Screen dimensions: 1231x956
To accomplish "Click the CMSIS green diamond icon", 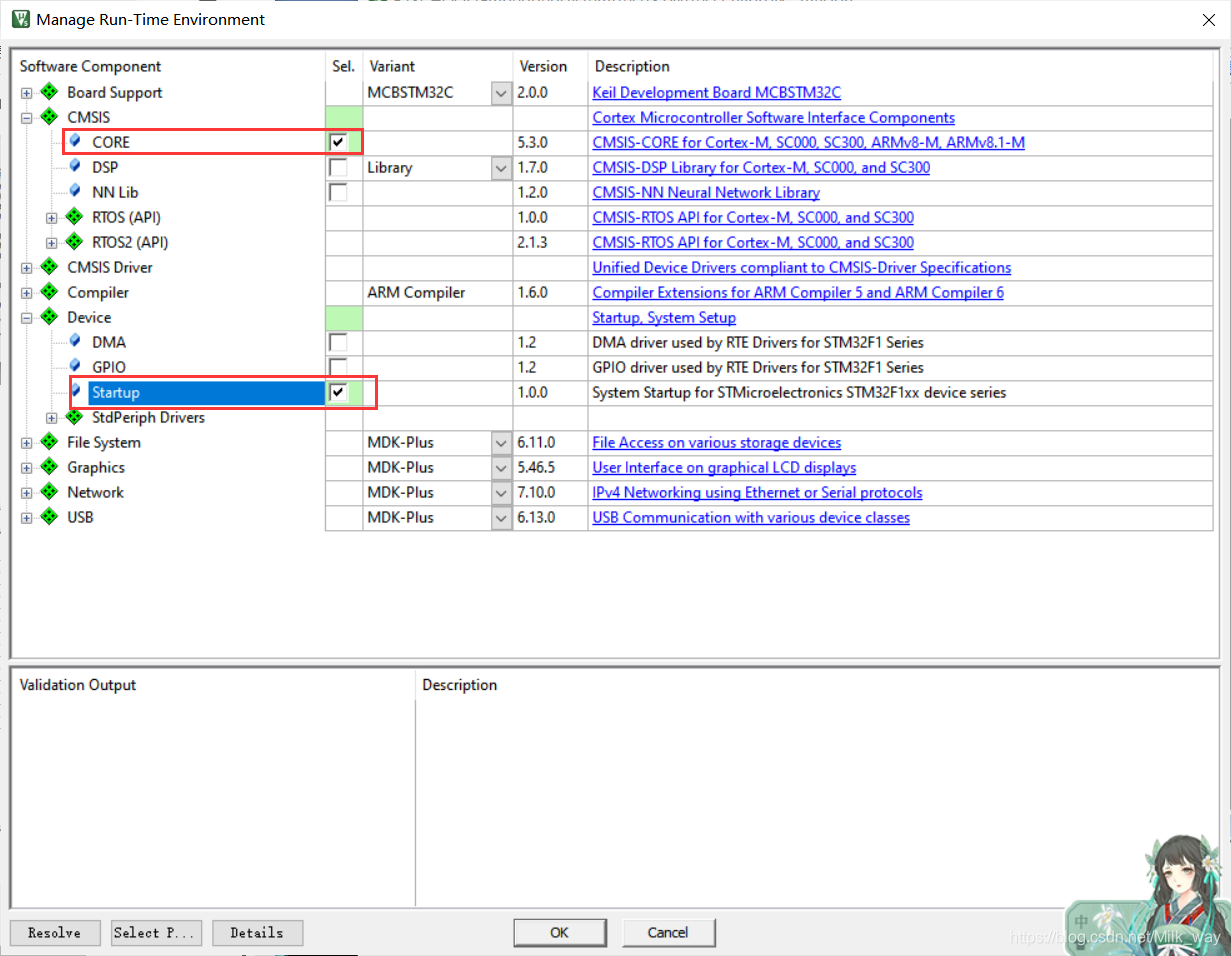I will coord(49,117).
